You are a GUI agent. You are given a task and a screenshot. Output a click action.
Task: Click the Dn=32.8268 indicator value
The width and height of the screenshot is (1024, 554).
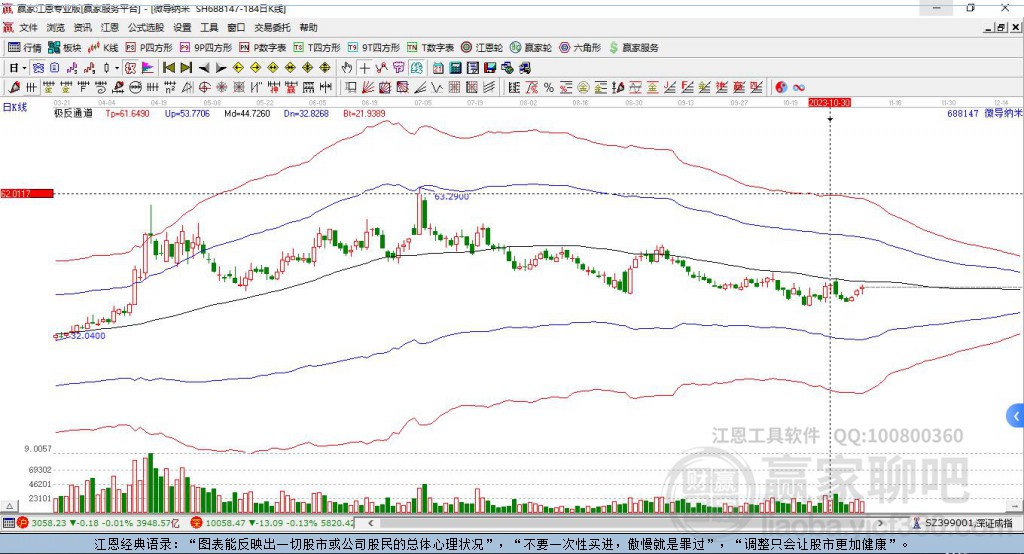coord(306,113)
